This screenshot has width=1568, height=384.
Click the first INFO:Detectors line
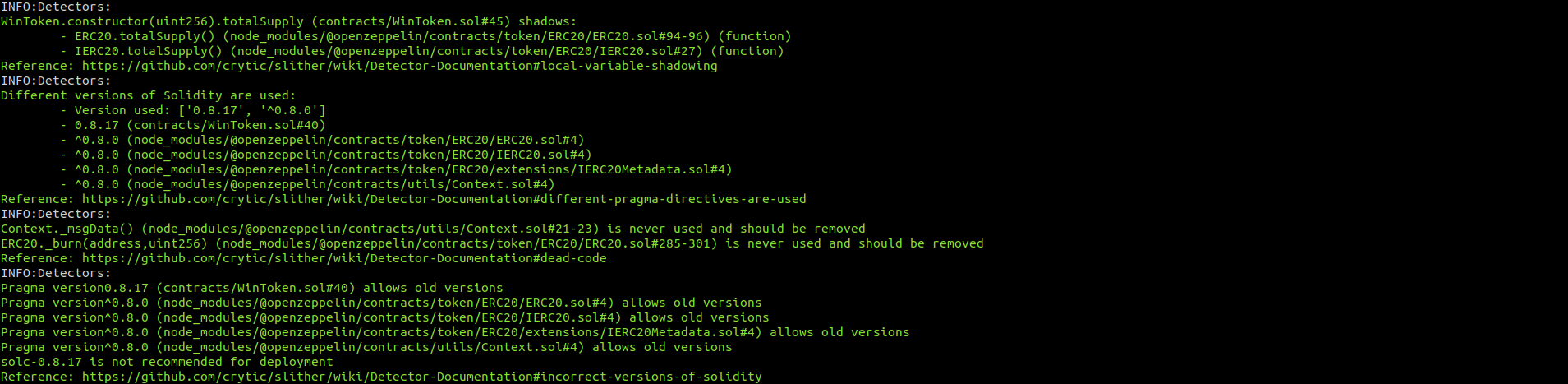(56, 7)
